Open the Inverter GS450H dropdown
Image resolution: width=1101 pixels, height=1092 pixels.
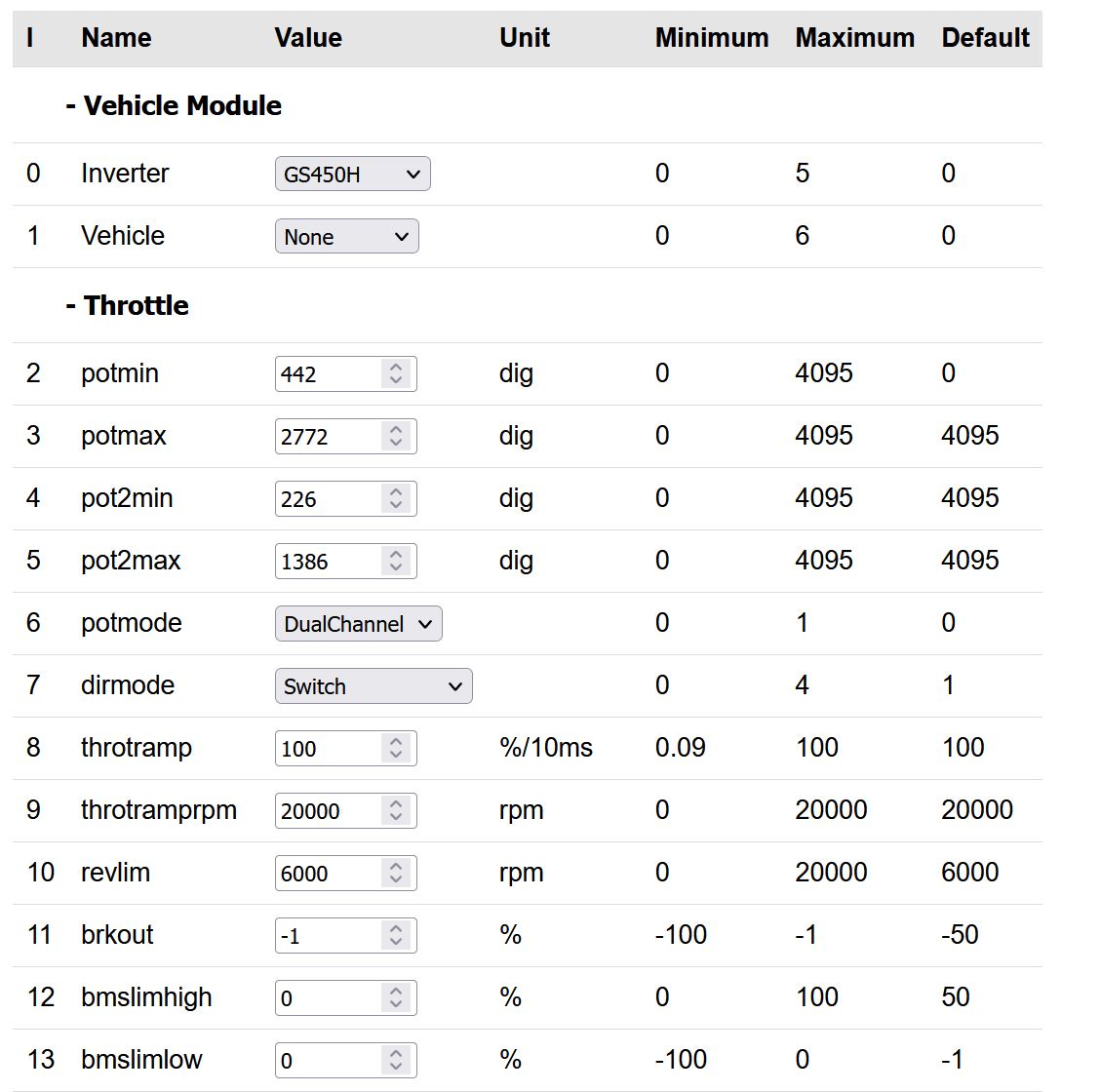[352, 175]
